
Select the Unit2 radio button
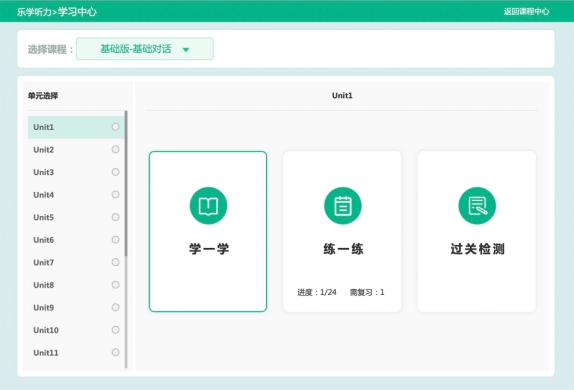(115, 149)
